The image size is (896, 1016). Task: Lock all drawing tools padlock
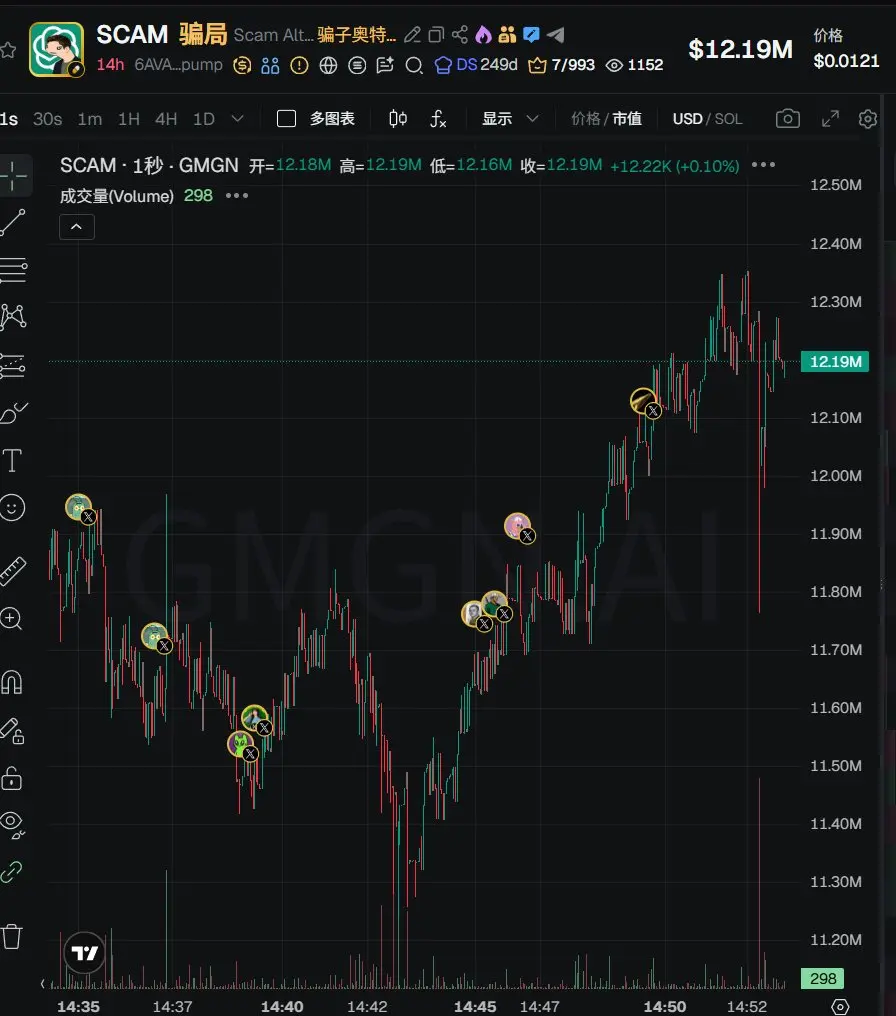pyautogui.click(x=12, y=778)
